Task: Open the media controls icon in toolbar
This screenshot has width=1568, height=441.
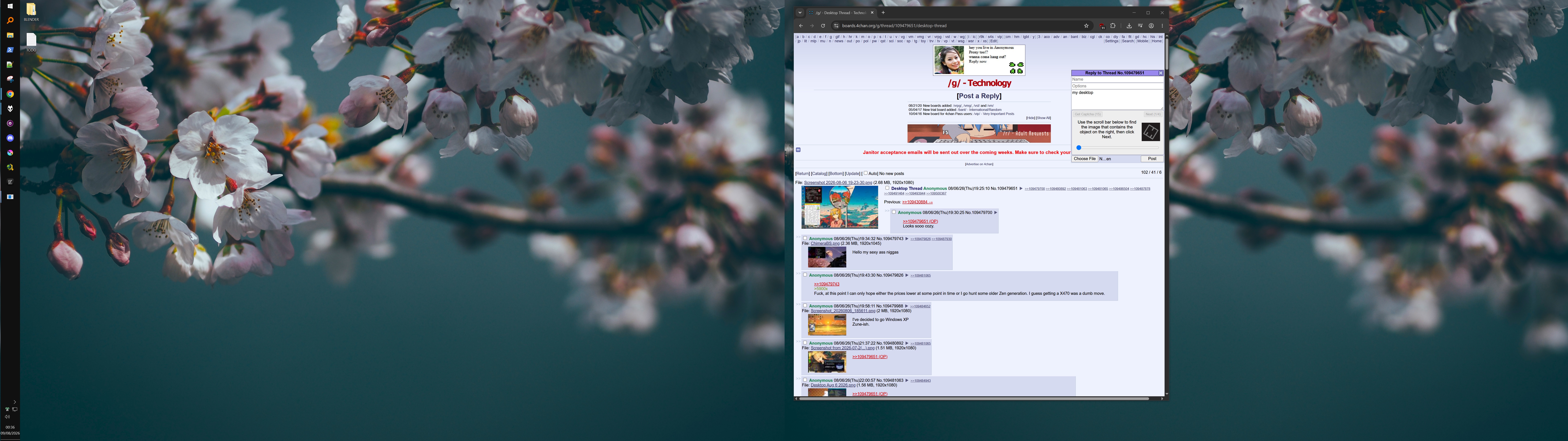Action: pos(1140,26)
